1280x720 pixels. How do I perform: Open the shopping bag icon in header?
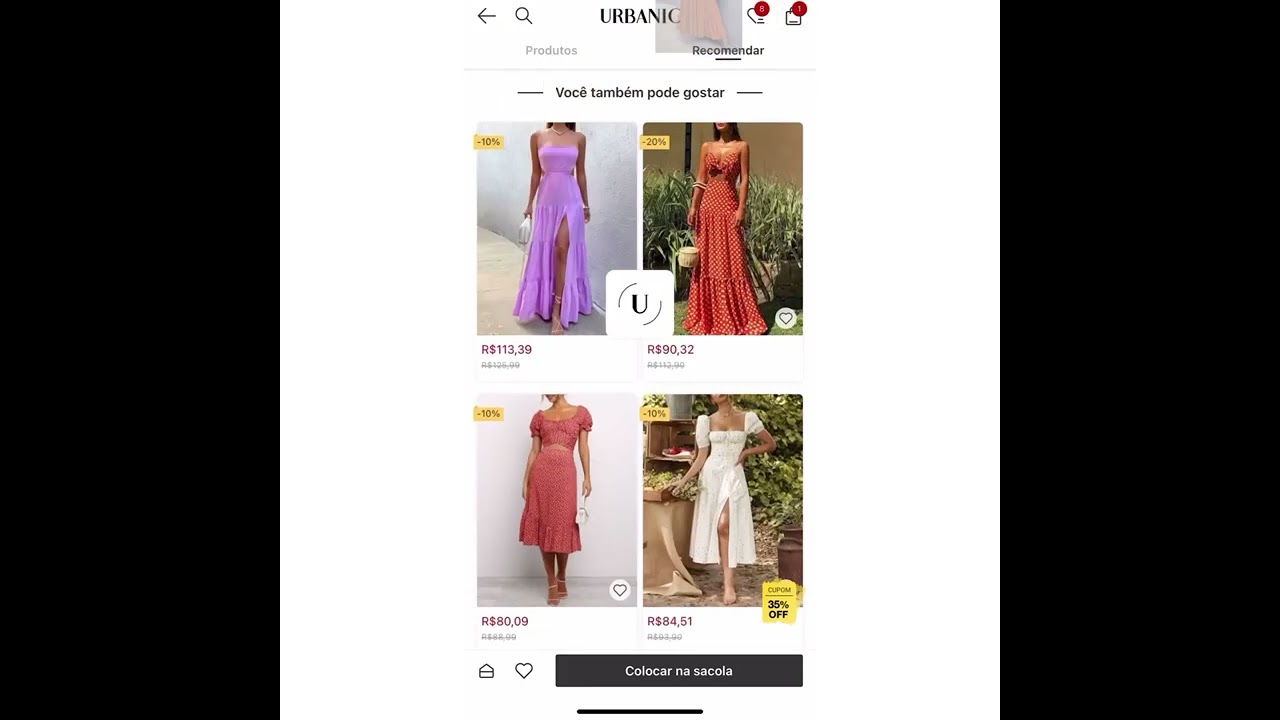click(x=793, y=16)
